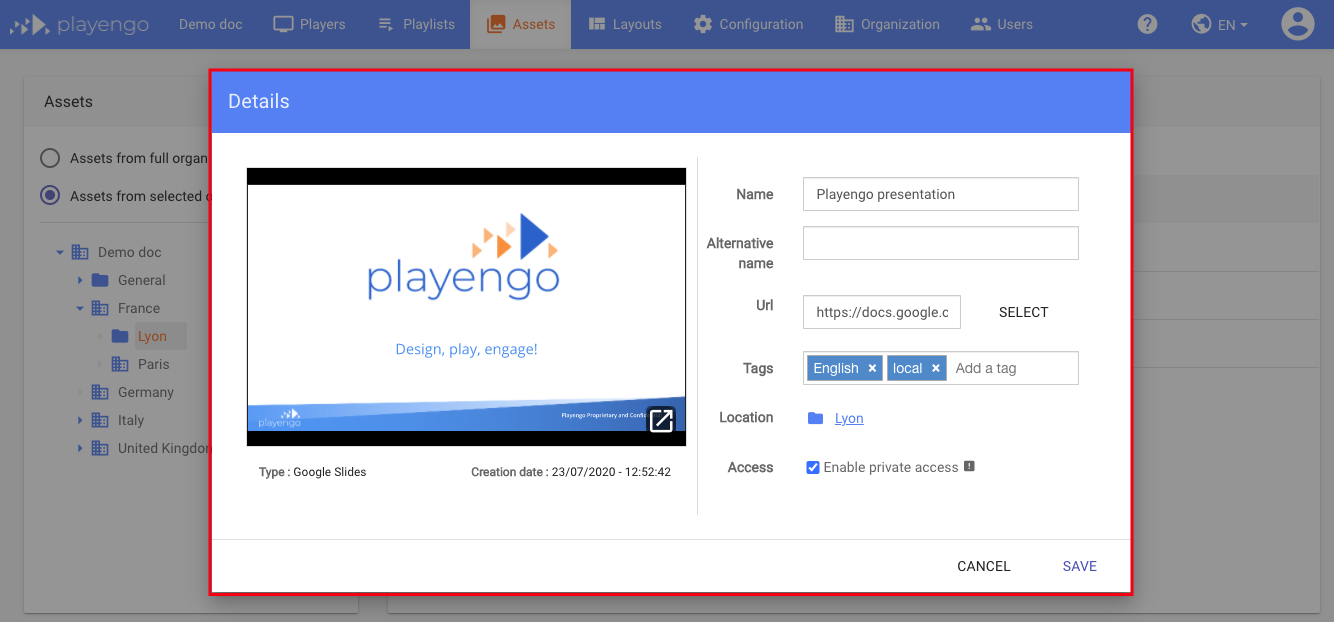The width and height of the screenshot is (1334, 622).
Task: Open slide preview in new window icon
Action: [x=661, y=420]
